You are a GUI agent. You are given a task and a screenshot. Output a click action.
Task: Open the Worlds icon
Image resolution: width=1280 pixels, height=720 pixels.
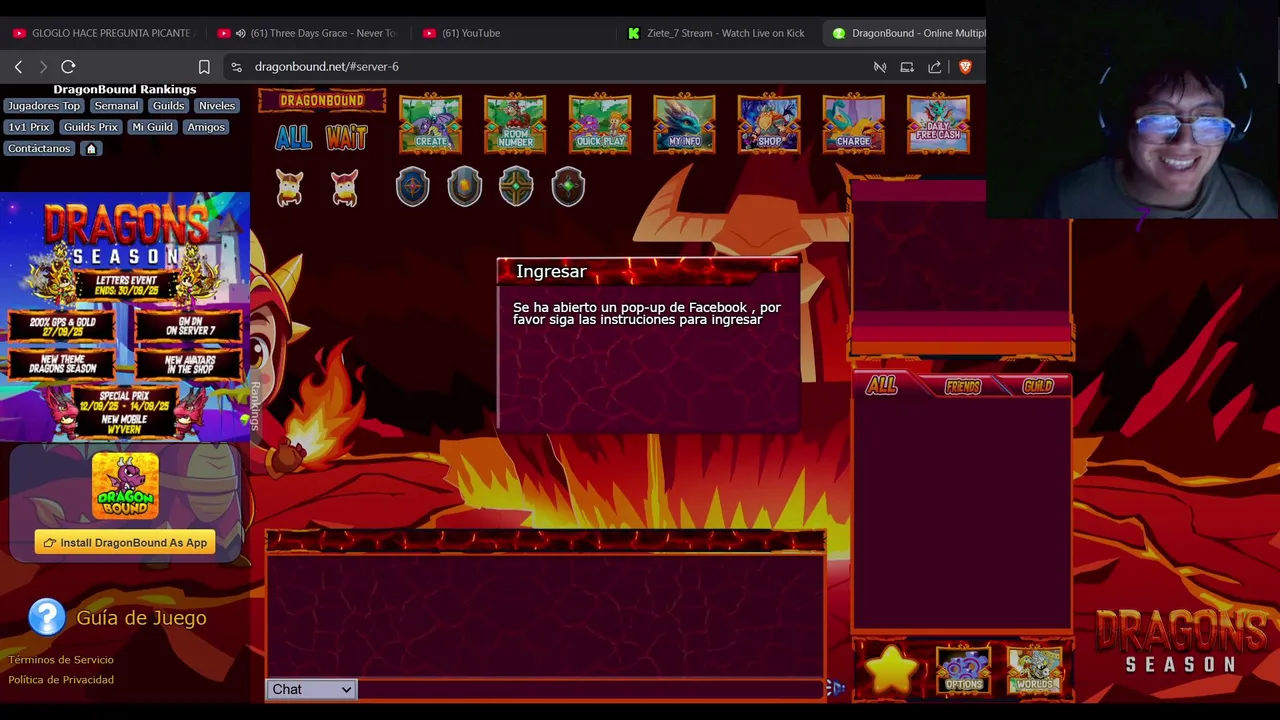[1035, 670]
